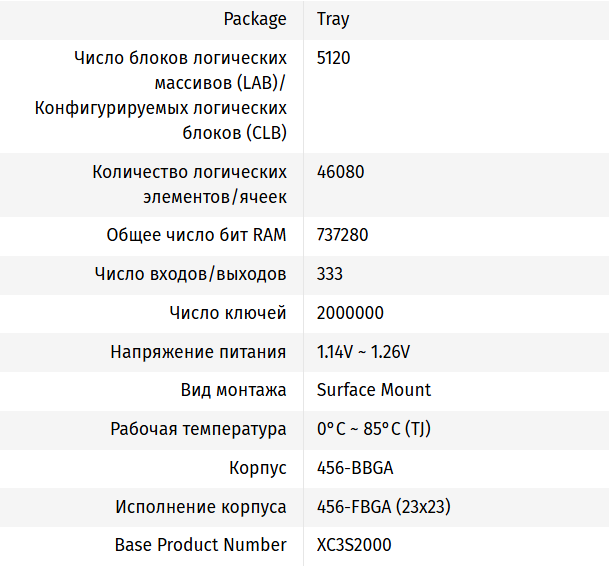Click the 0°C ~ 85°C (TJ) temperature value
Viewport: 609px width, 570px height.
point(373,429)
